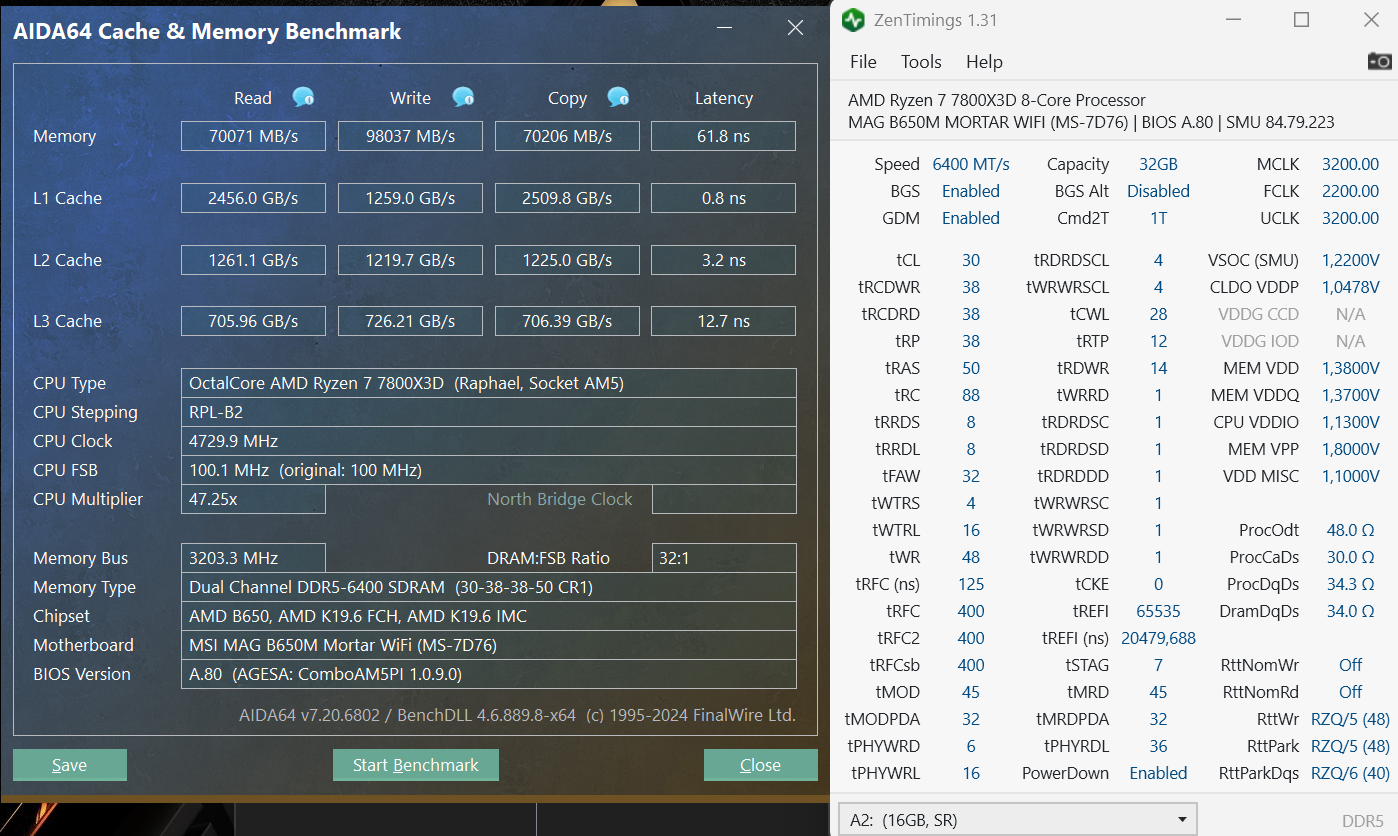Click the info icon beside Write
This screenshot has width=1398, height=836.
point(463,97)
